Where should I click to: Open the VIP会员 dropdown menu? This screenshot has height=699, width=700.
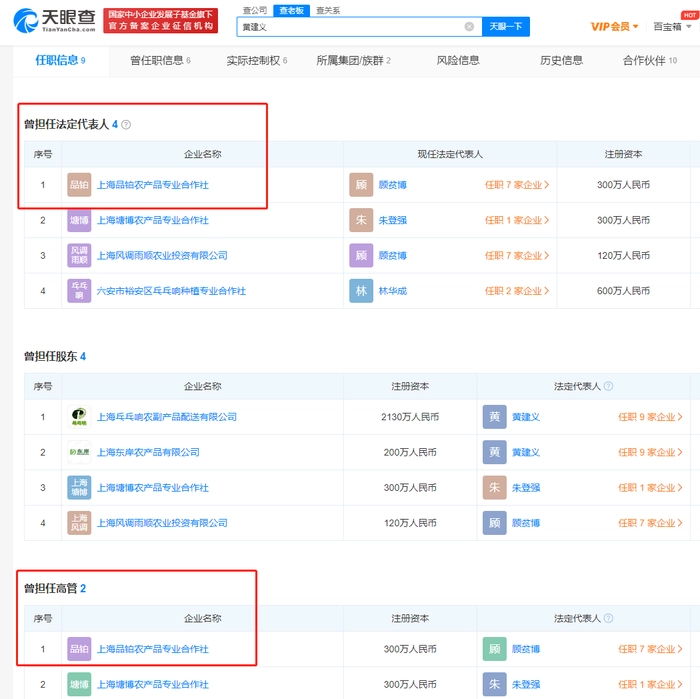614,27
